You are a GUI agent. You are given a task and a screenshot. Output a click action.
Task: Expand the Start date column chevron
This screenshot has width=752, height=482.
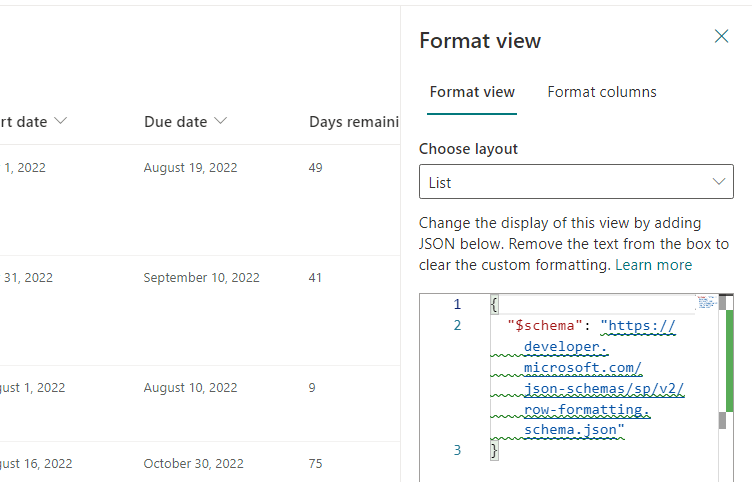[x=60, y=121]
